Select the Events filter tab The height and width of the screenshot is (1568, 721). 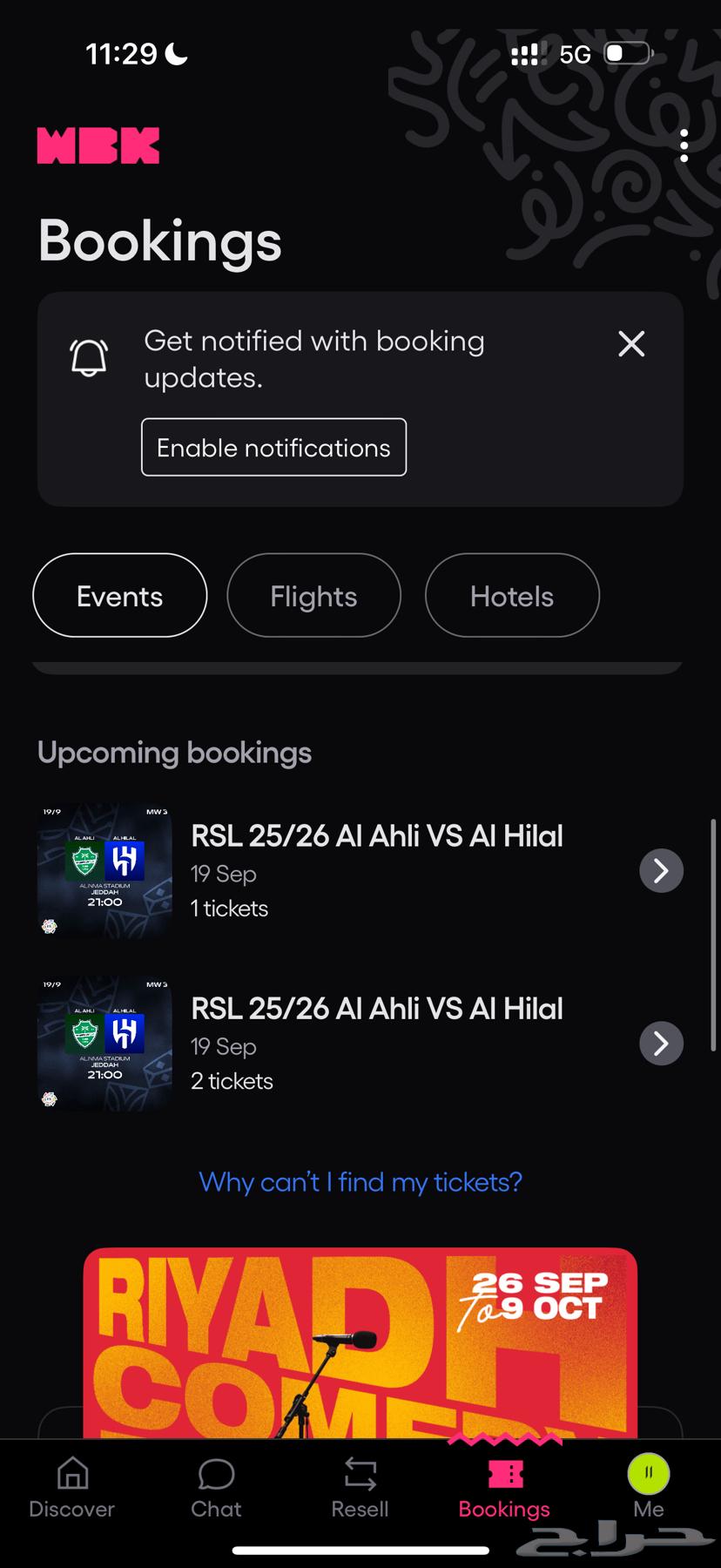(x=120, y=596)
